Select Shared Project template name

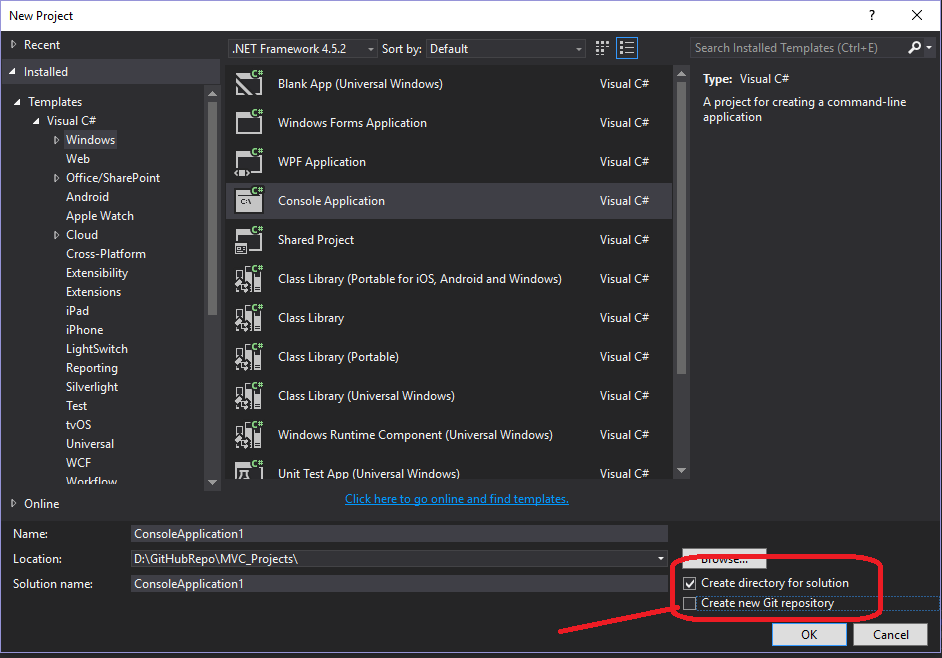[x=315, y=240]
